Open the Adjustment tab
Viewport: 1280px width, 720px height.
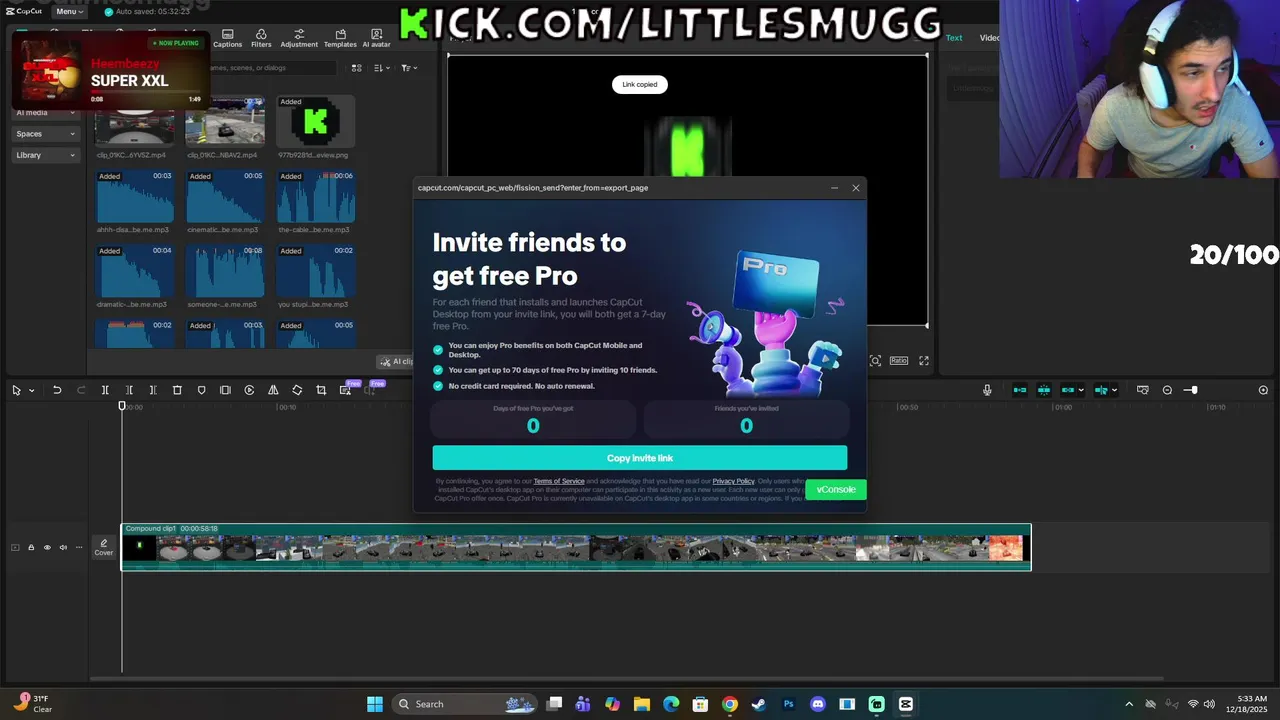(x=299, y=38)
